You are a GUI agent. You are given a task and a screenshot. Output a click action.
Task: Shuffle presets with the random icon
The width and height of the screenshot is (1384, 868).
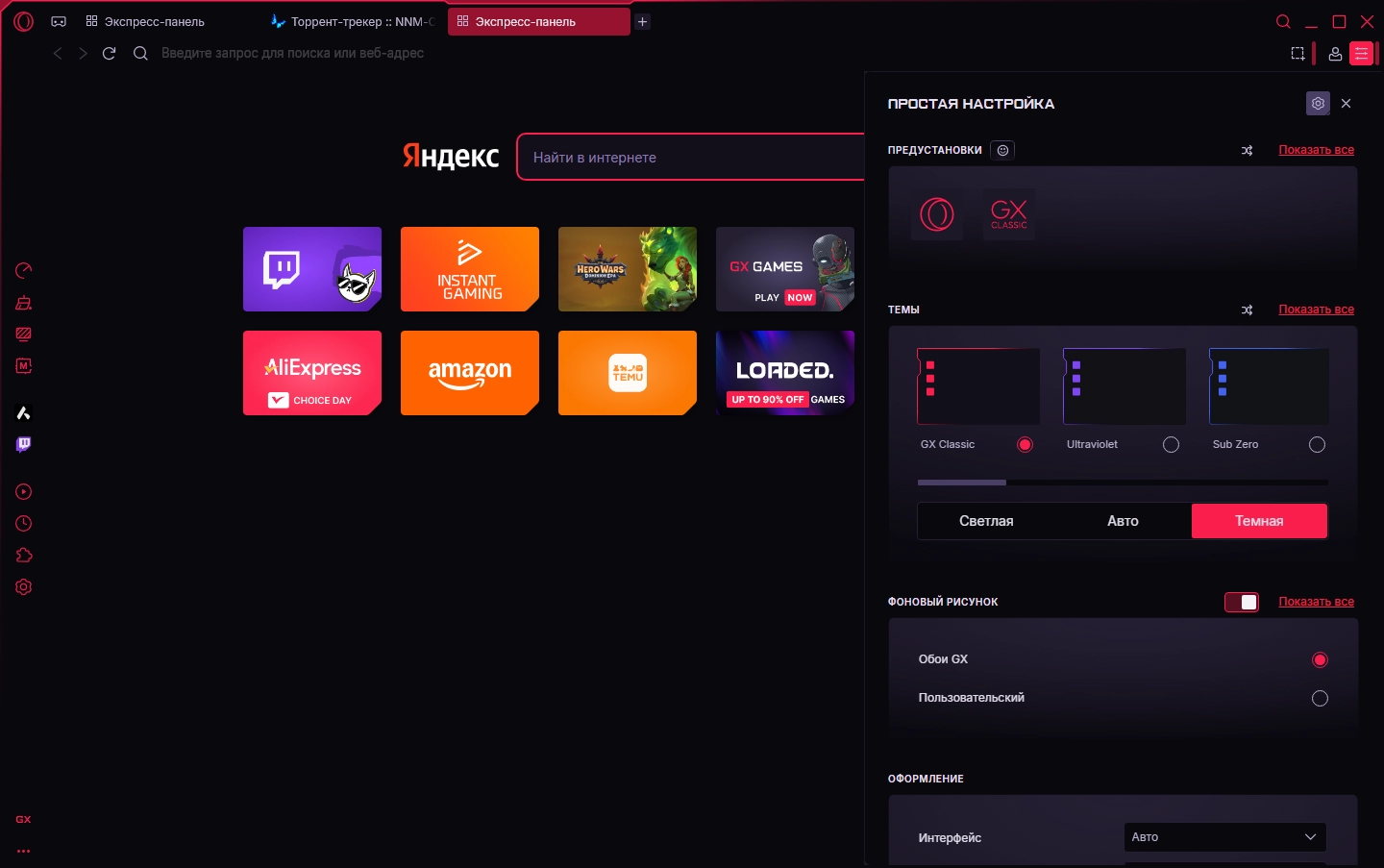pos(1247,150)
